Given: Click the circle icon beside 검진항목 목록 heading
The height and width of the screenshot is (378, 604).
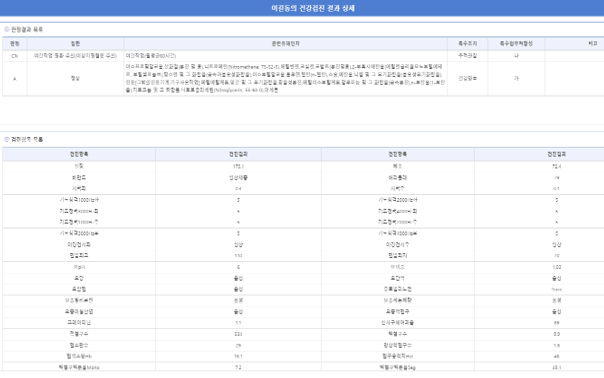Looking at the screenshot, I should (x=7, y=139).
